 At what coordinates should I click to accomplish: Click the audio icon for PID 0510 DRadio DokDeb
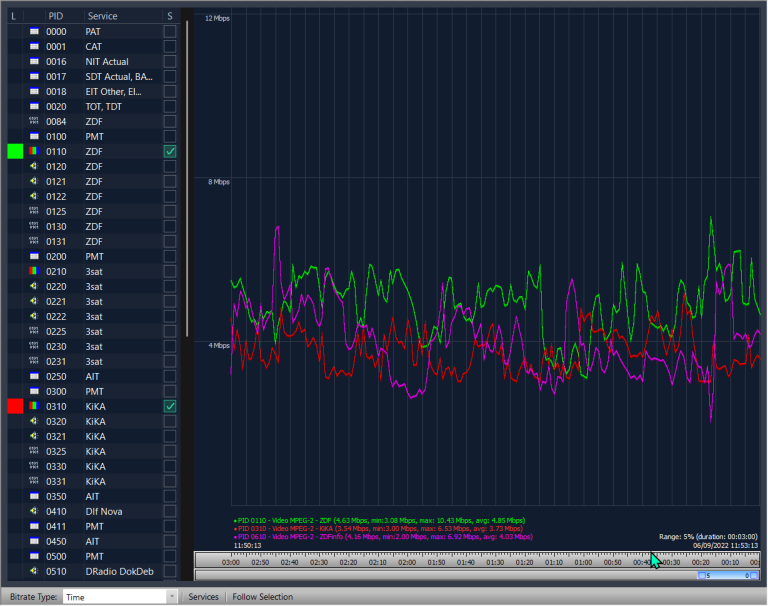pyautogui.click(x=34, y=571)
